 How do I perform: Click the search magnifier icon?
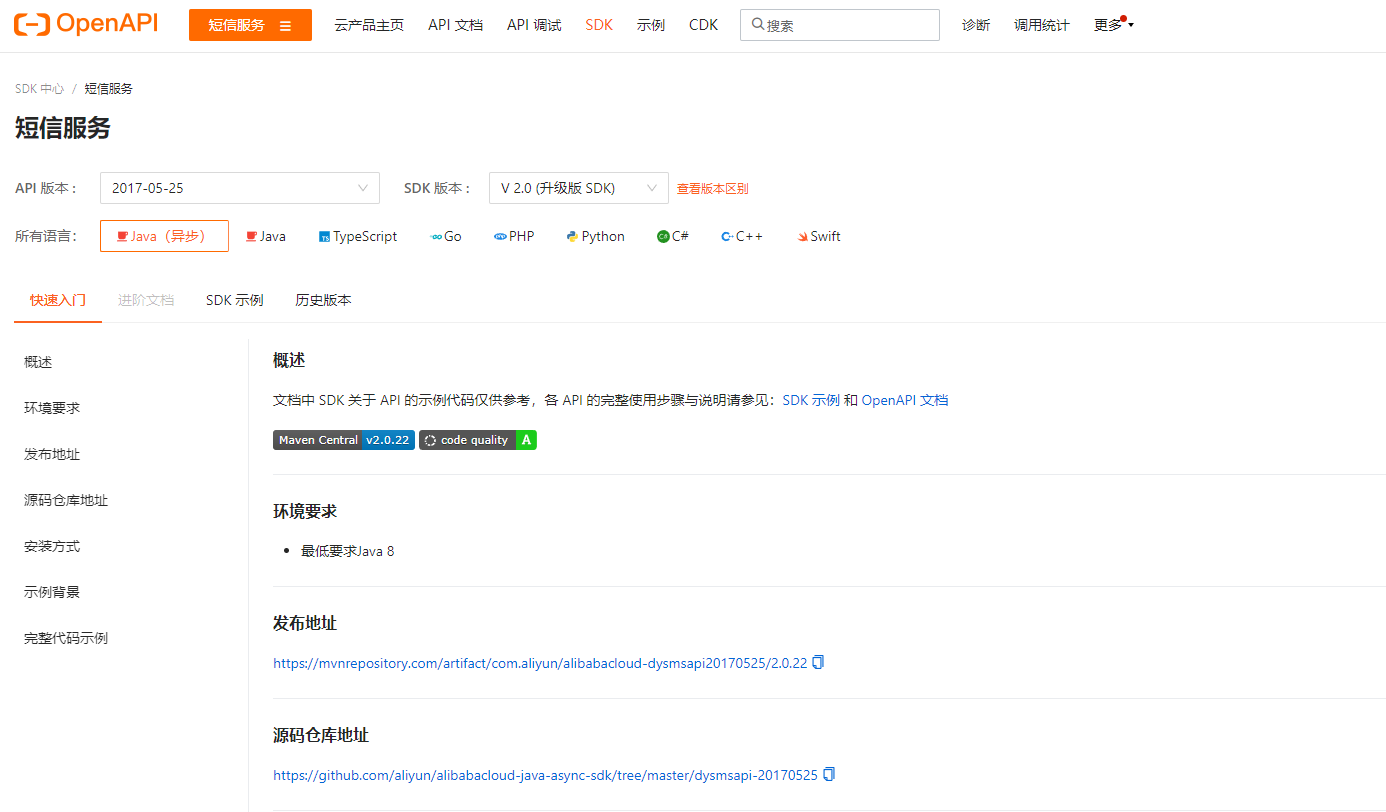(x=758, y=25)
